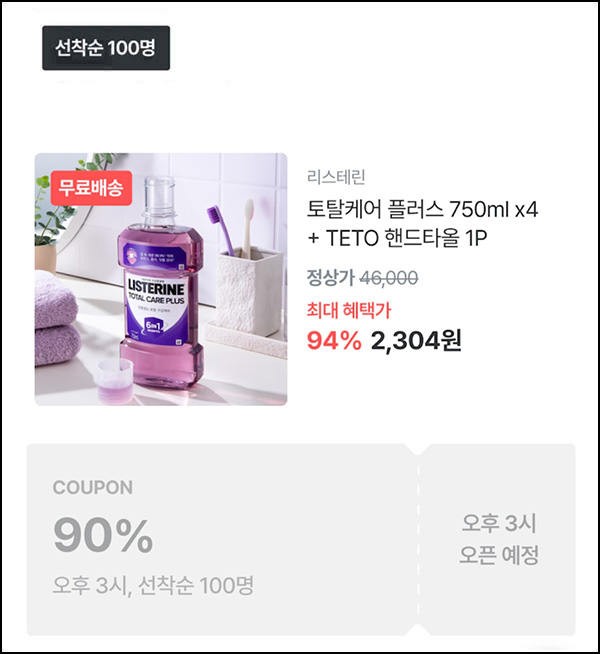Click the white toothbrush holder in the photo
The width and height of the screenshot is (600, 654).
pyautogui.click(x=250, y=289)
